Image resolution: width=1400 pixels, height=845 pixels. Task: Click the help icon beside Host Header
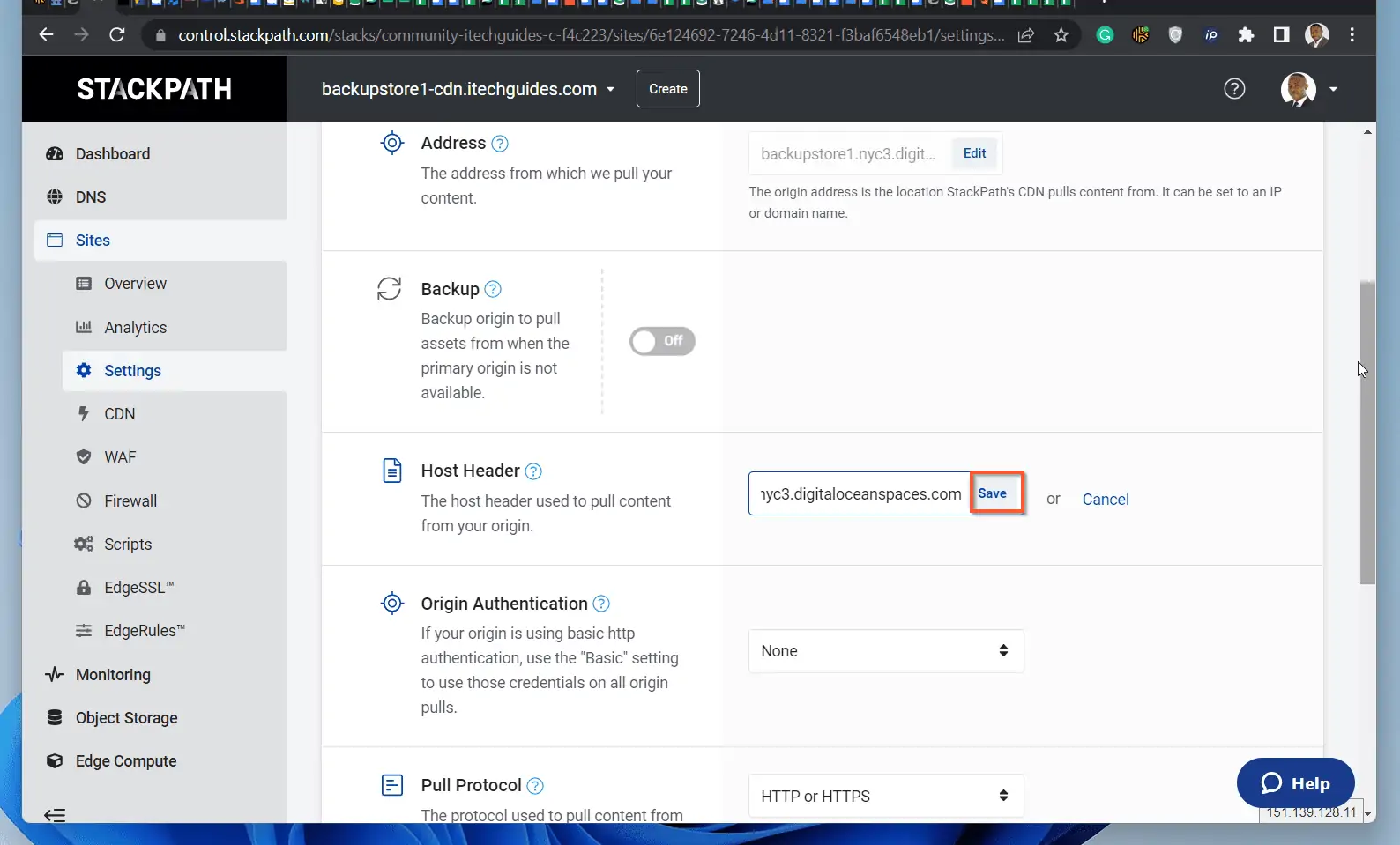533,471
